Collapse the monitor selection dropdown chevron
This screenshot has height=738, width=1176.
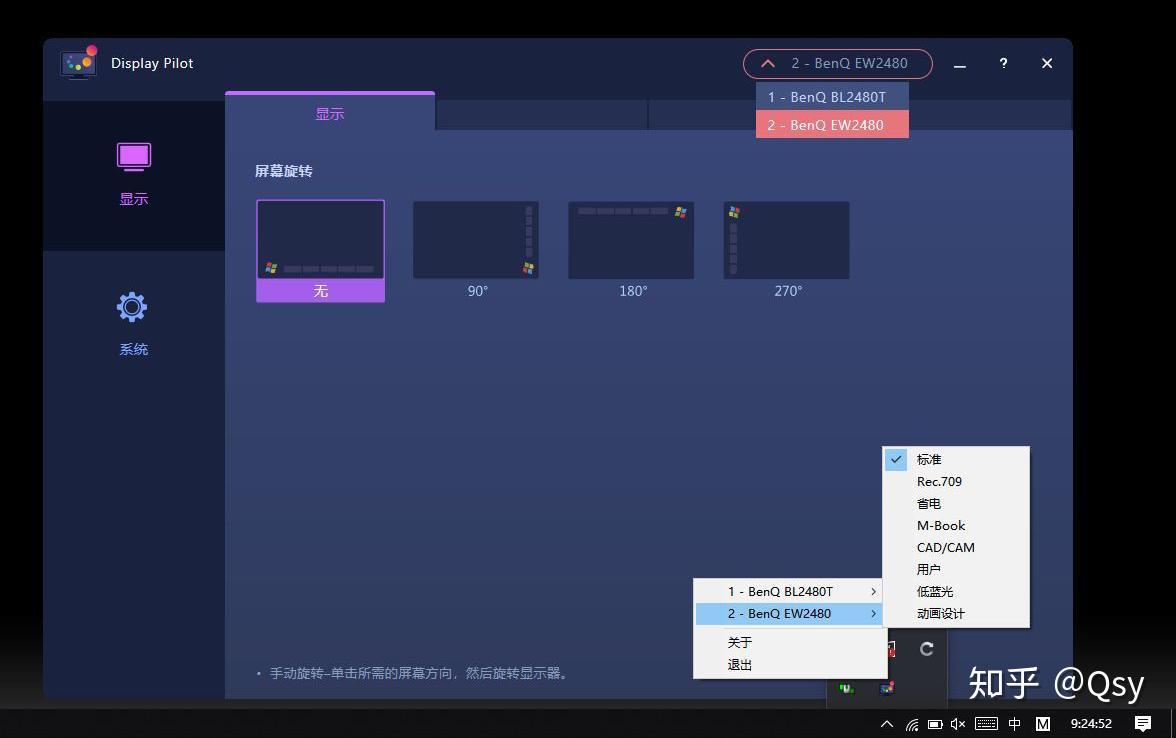[x=767, y=63]
